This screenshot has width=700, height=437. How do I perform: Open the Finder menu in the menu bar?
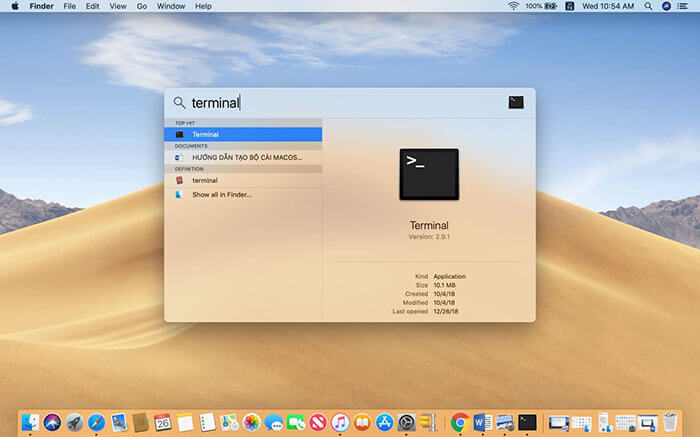pos(41,6)
